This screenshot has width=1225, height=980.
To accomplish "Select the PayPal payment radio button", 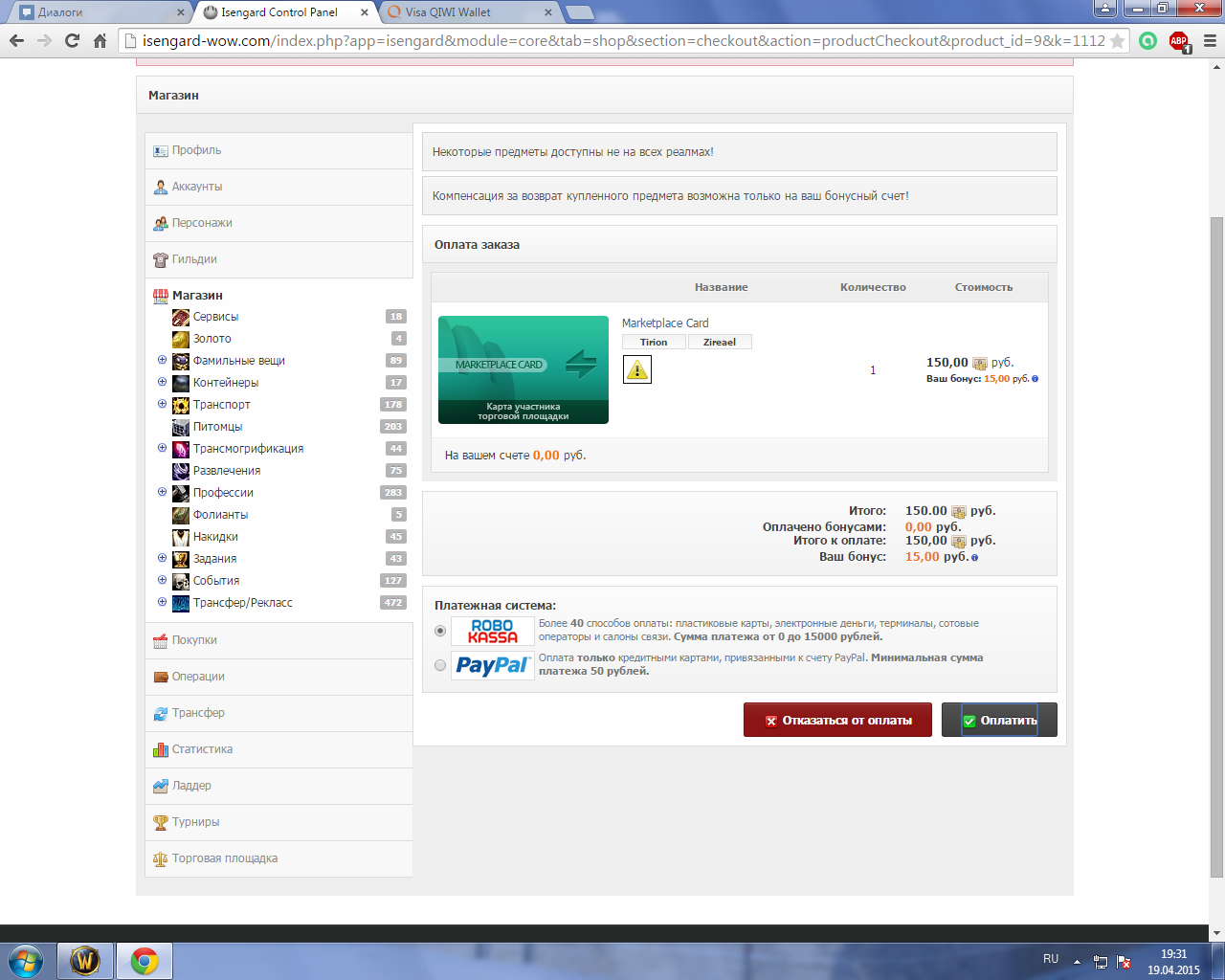I will 440,665.
